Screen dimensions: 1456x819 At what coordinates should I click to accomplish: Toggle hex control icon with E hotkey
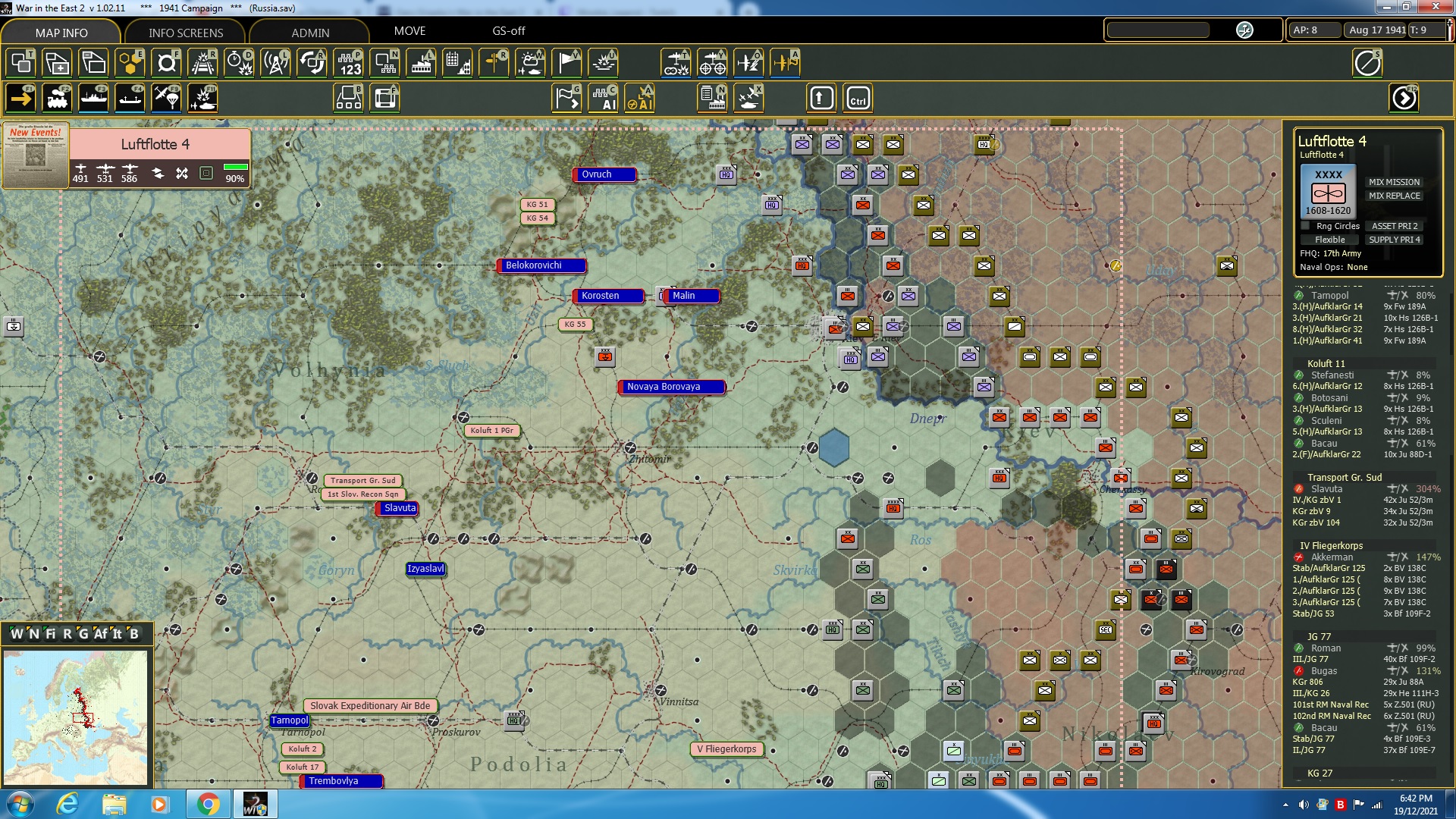130,64
